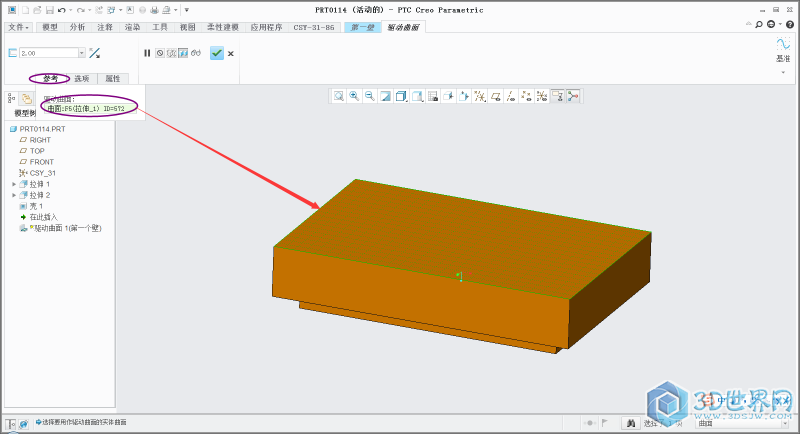Open the CST-31-86 ribbon tab
Screen dimensions: 800x434
[314, 27]
